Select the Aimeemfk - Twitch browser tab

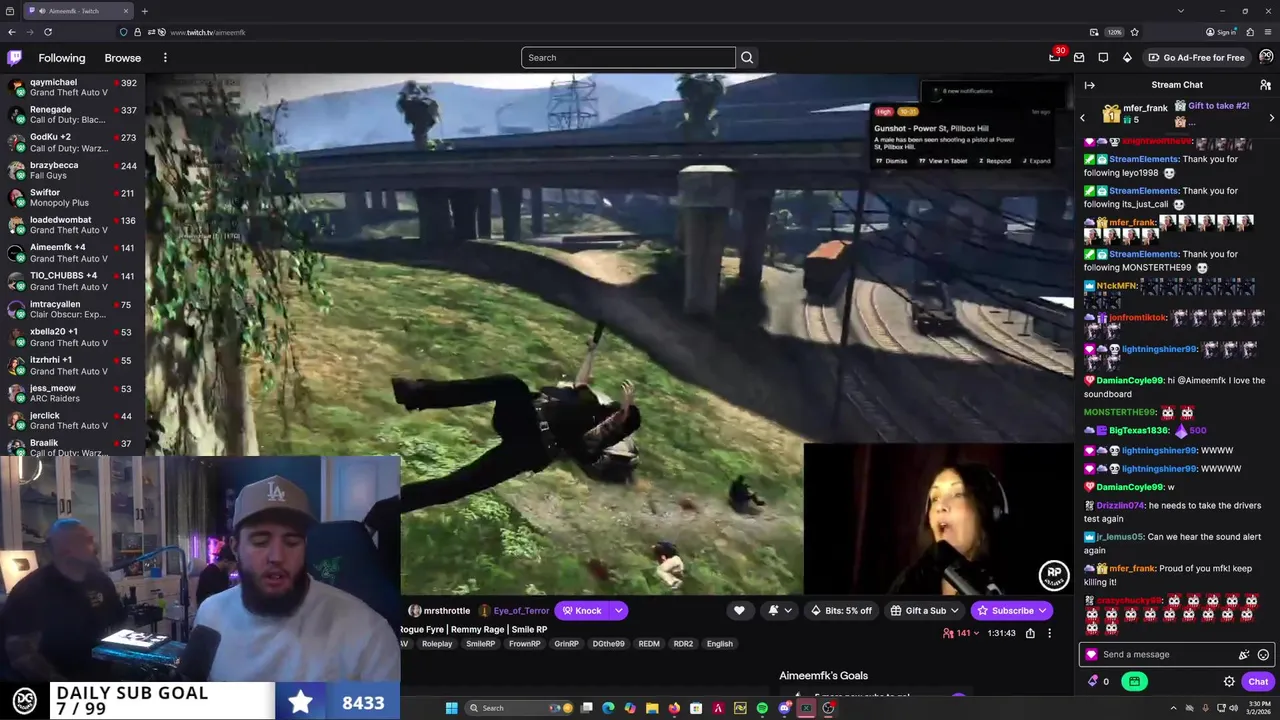click(78, 11)
